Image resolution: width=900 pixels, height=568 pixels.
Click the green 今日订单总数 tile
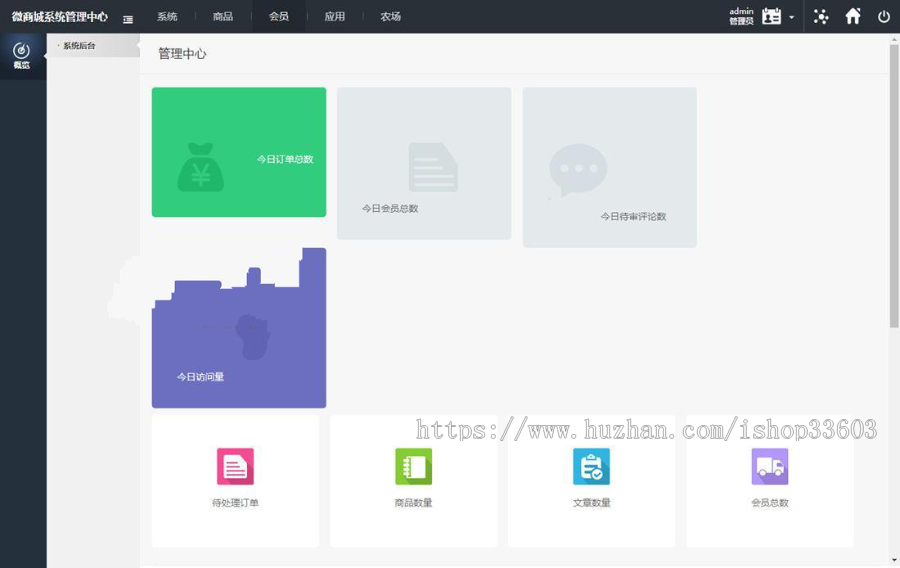click(239, 152)
